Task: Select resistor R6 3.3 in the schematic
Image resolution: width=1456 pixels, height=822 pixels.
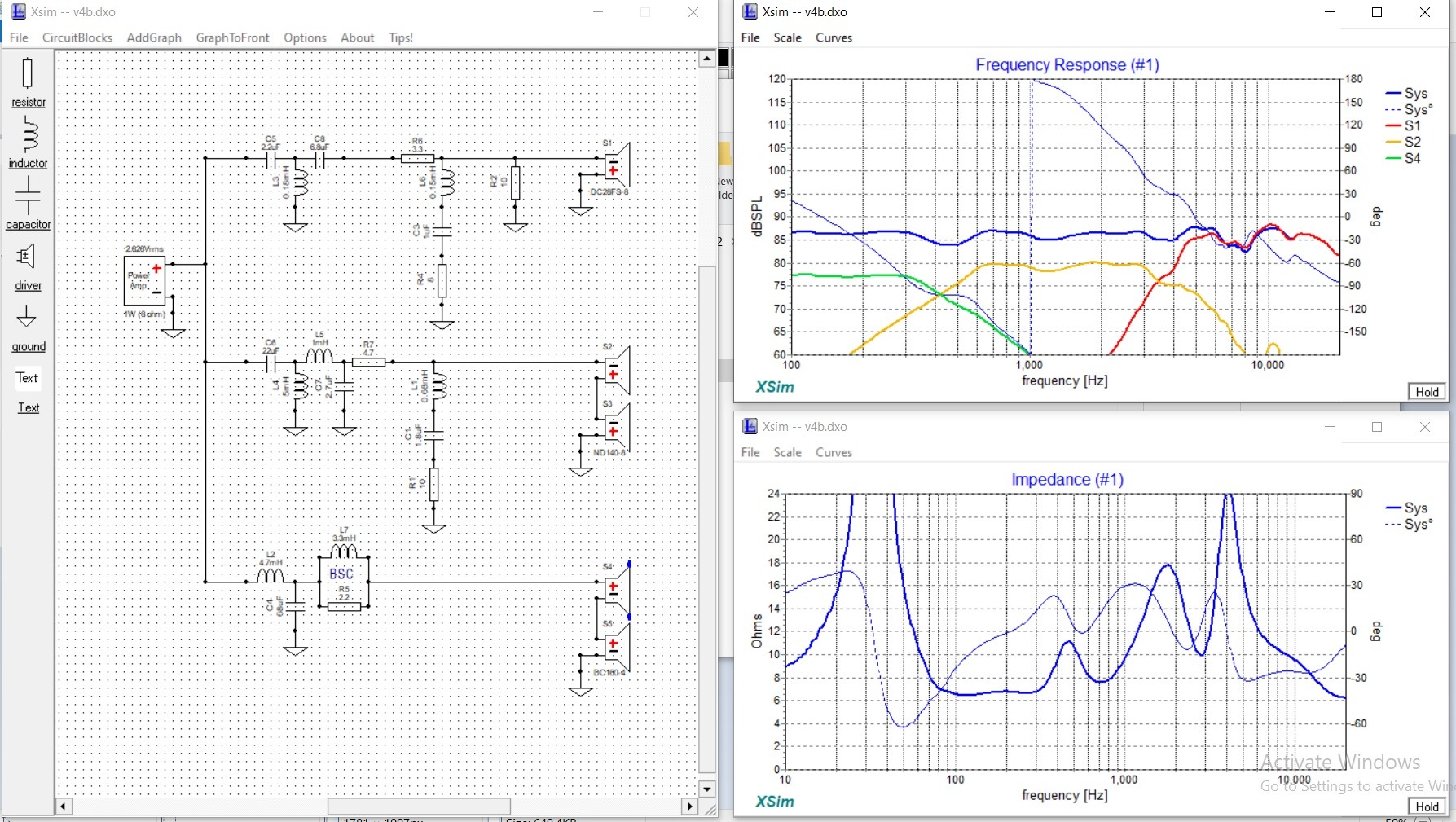Action: click(417, 157)
